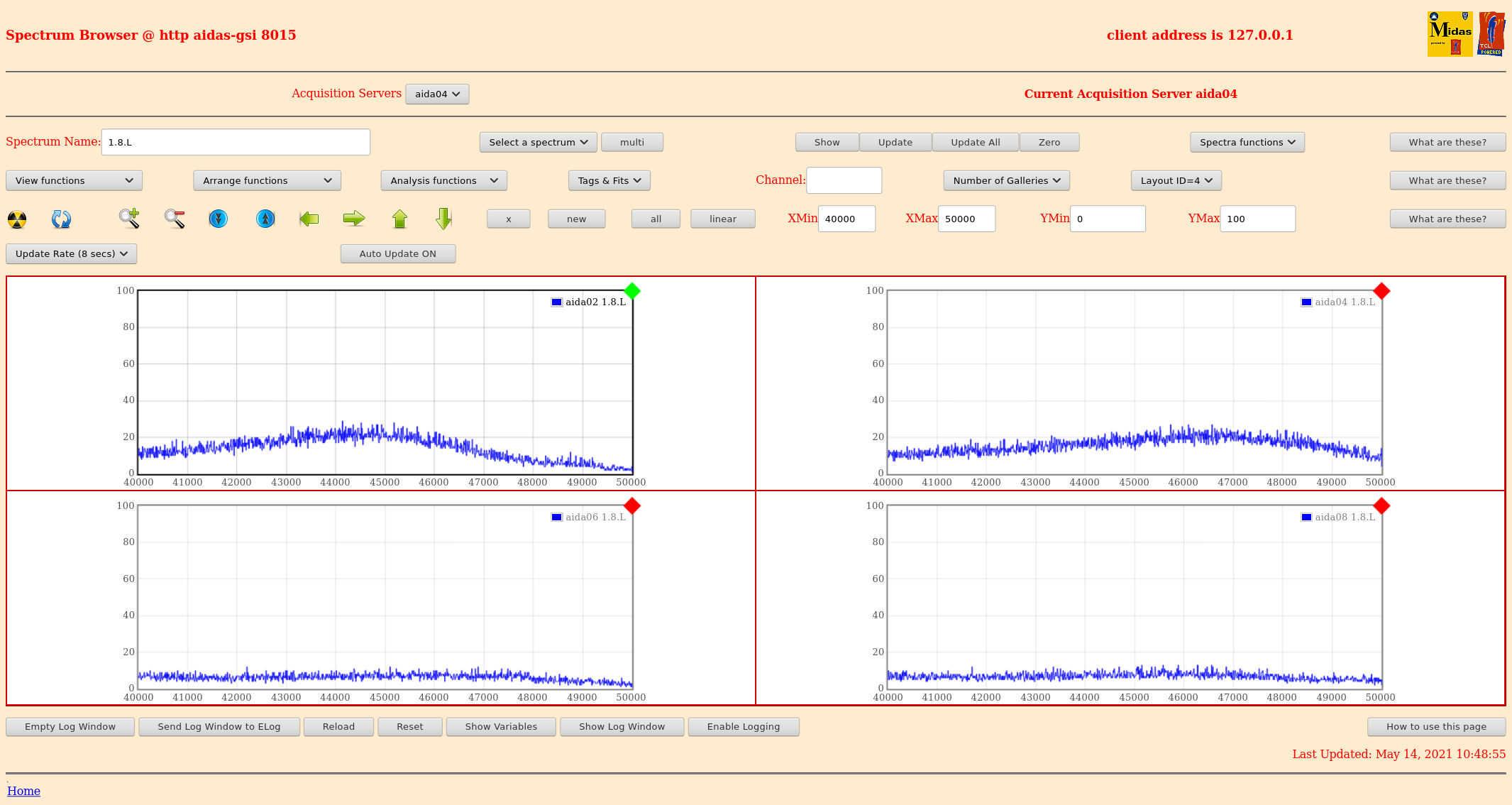
Task: Click the yellow radiation hazard icon
Action: (x=17, y=219)
